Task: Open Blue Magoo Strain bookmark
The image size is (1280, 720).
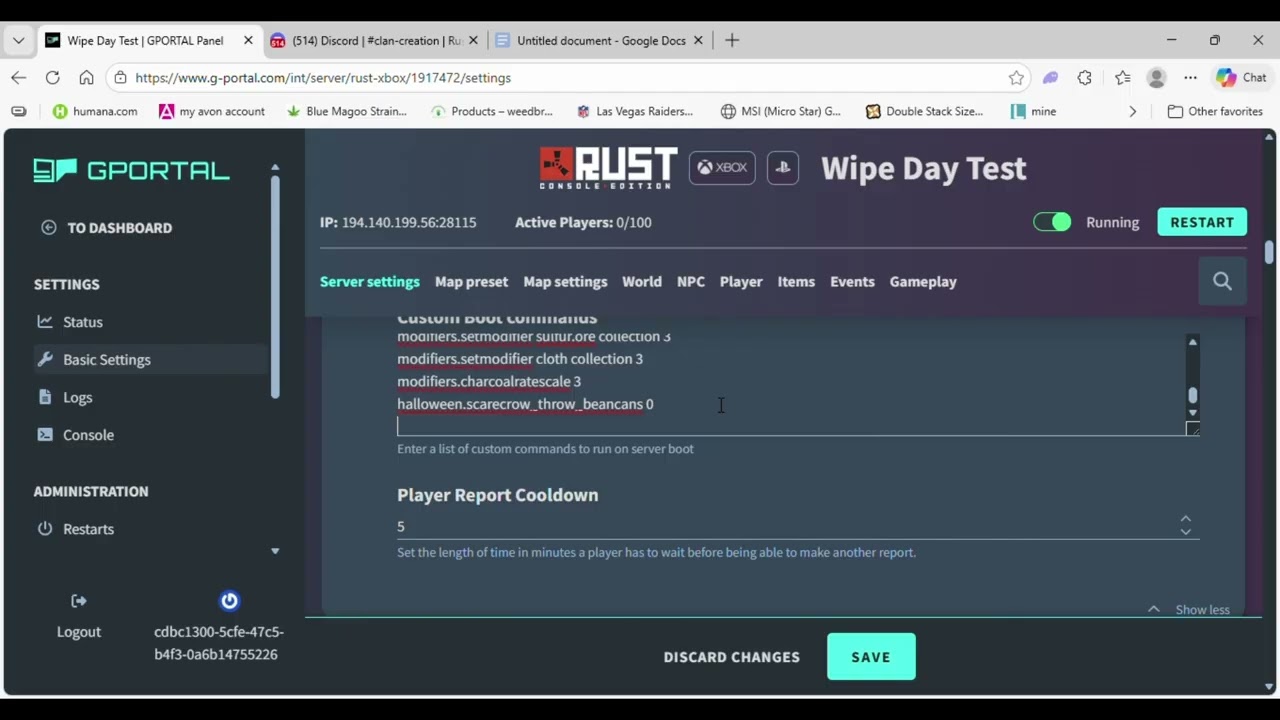Action: tap(346, 112)
